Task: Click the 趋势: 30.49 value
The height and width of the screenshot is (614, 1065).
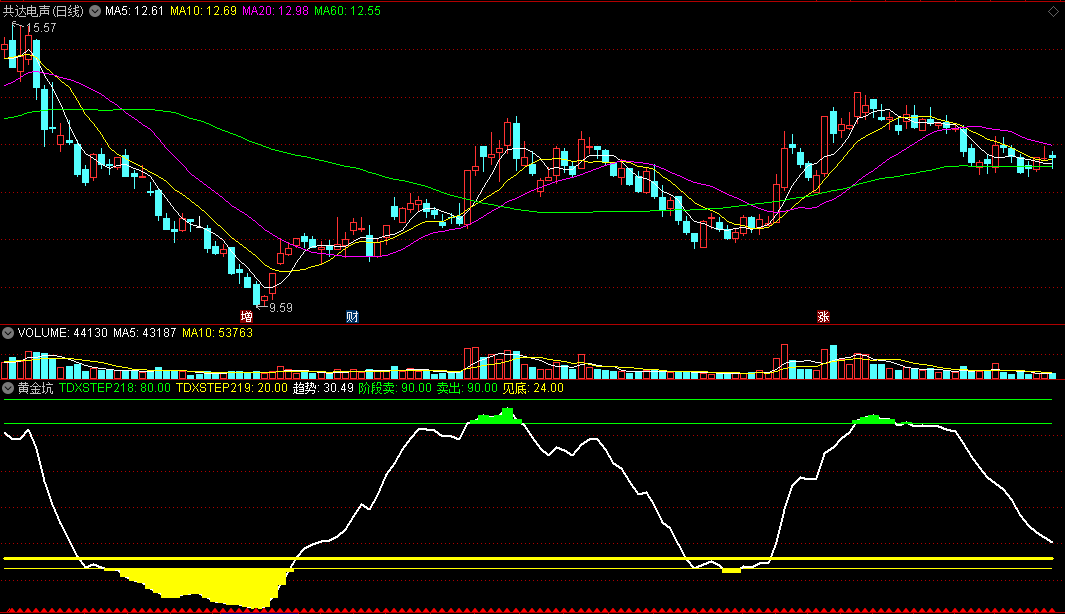Action: click(x=323, y=388)
